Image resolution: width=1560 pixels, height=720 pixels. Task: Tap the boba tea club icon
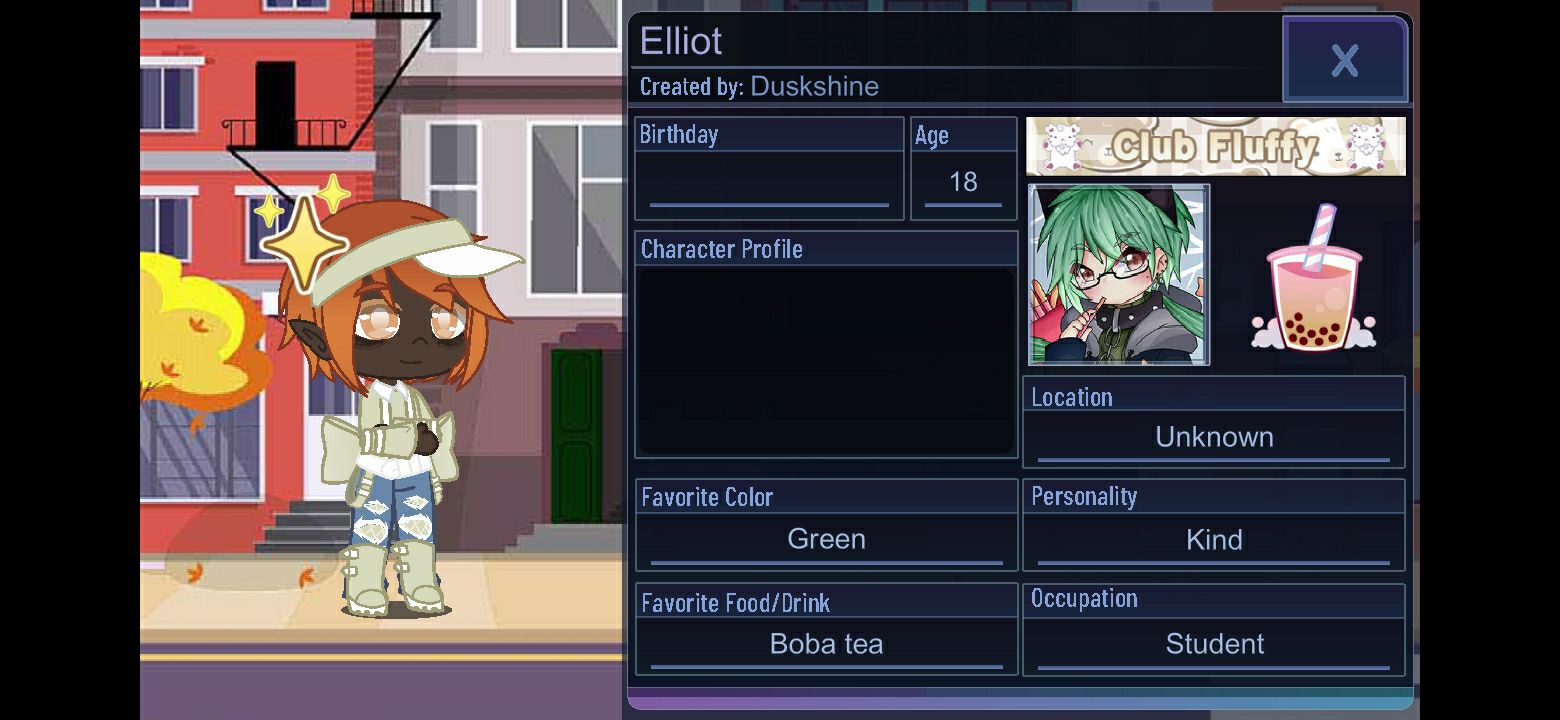click(1313, 279)
